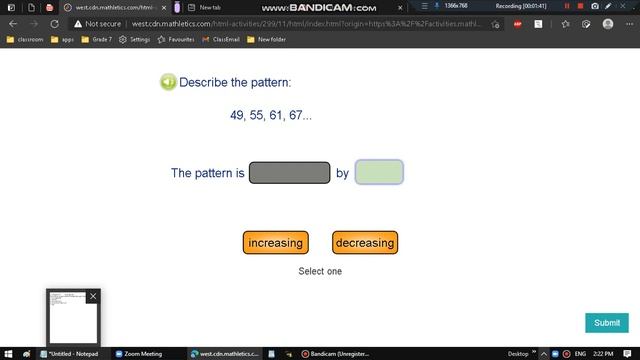Open the Bandicam bar menu icon
Viewport: 640px width, 360px height.
(424, 6)
